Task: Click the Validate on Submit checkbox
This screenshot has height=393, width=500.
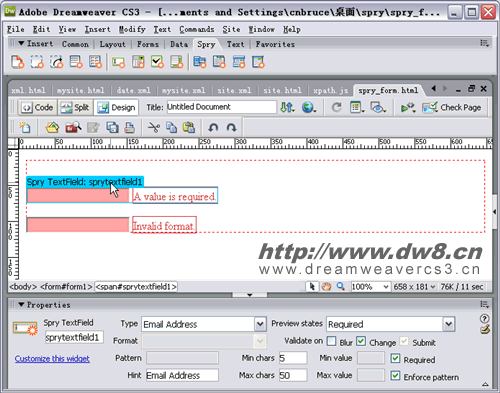Action: click(404, 341)
